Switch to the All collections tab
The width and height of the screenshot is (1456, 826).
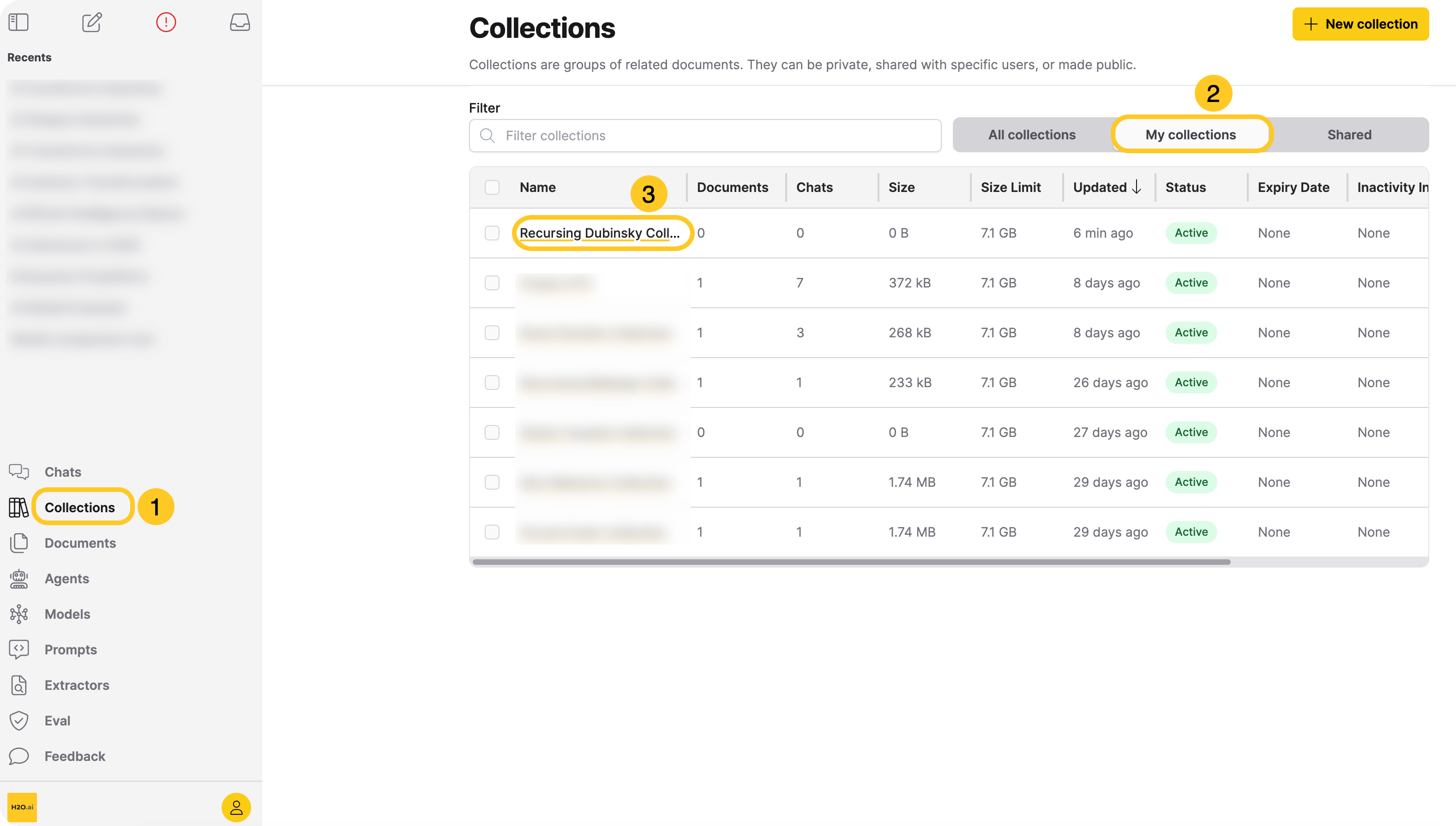[x=1032, y=134]
